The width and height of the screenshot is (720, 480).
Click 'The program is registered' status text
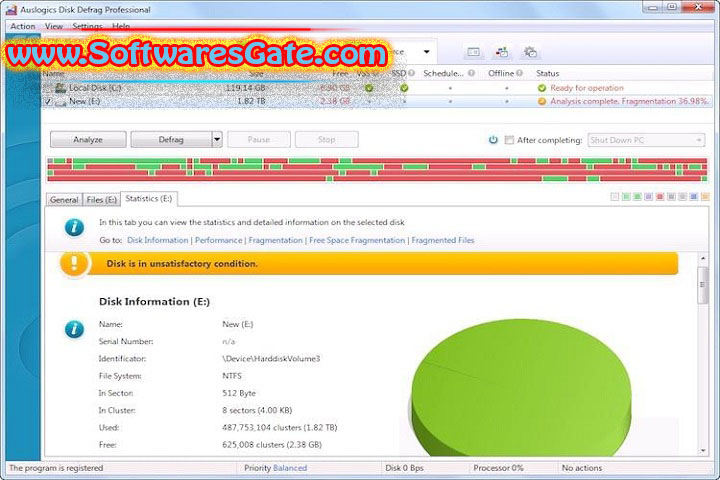[x=56, y=468]
